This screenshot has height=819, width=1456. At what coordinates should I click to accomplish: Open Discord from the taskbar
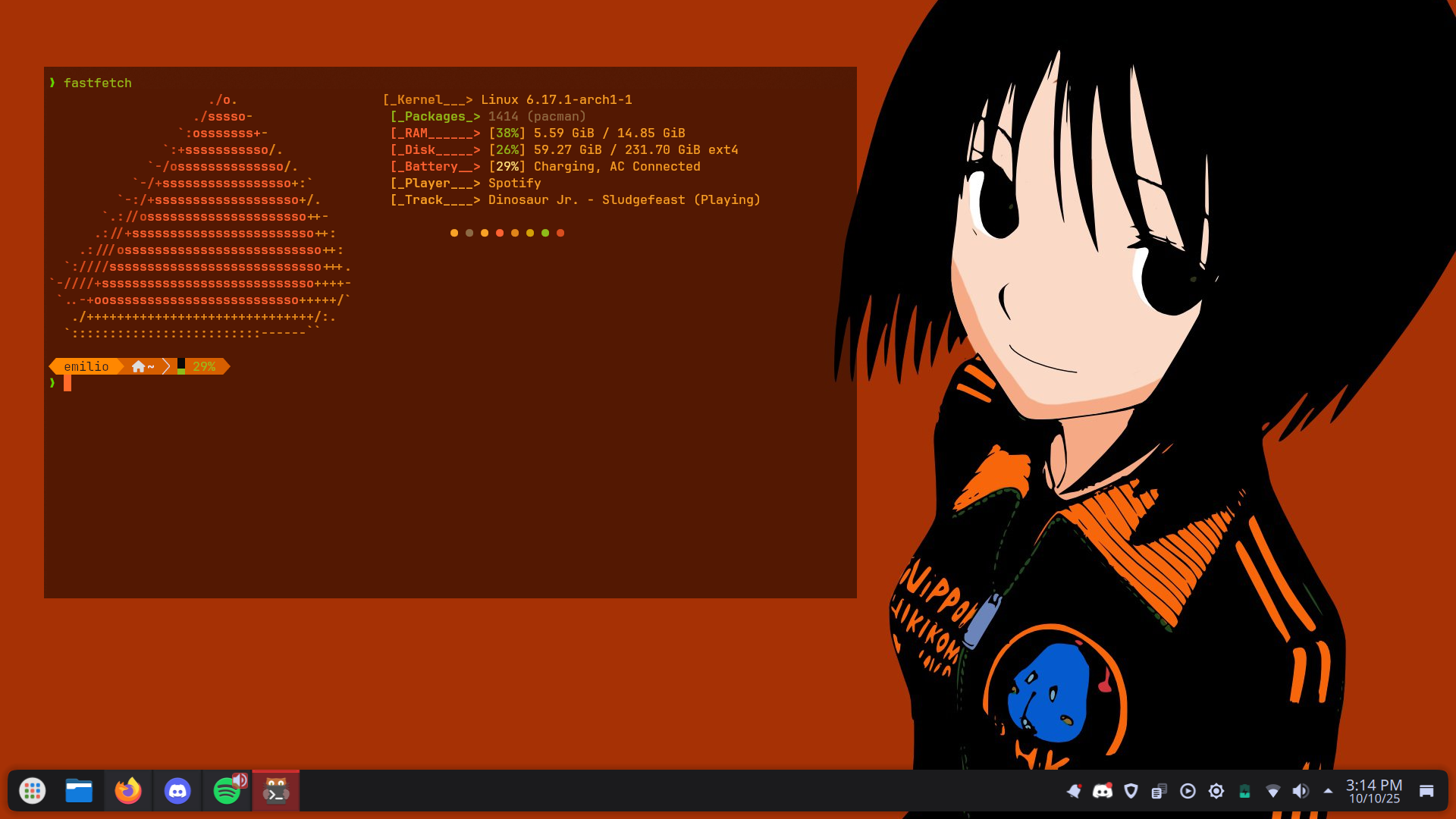click(x=177, y=791)
